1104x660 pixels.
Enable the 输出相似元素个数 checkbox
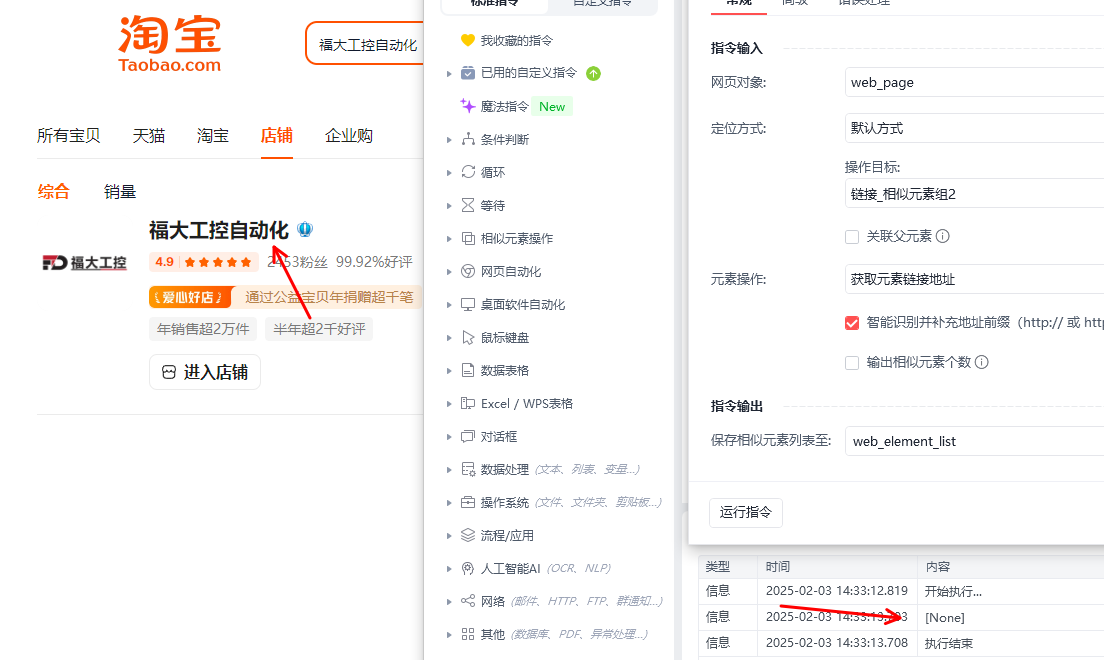(852, 363)
